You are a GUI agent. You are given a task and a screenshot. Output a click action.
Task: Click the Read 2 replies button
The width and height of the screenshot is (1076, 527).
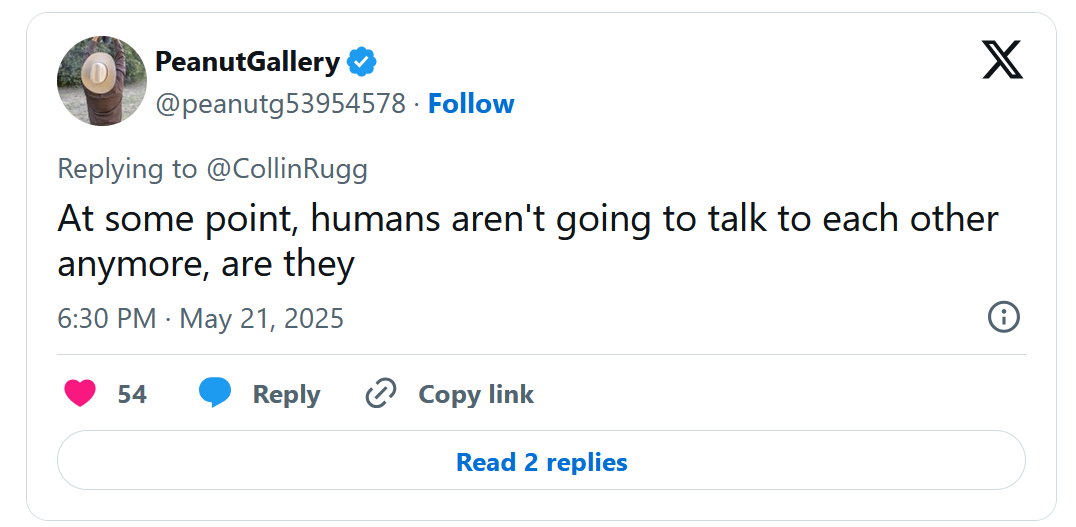541,462
